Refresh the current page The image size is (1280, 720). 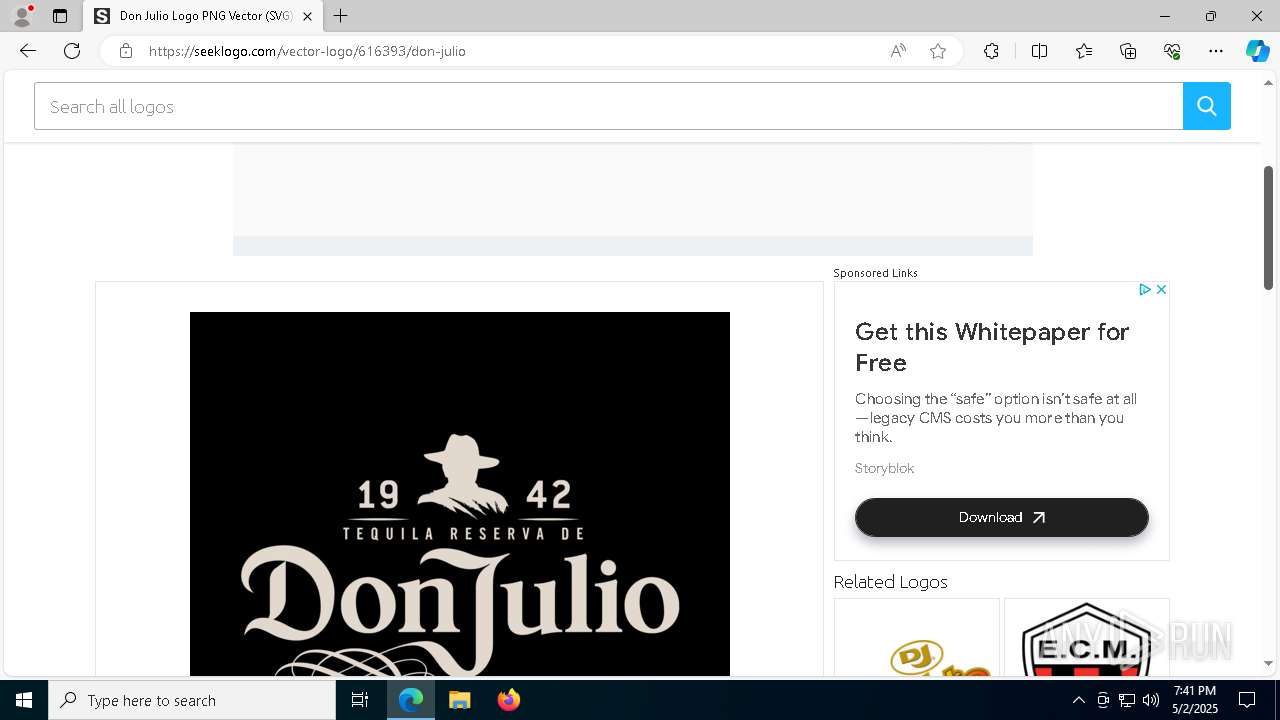pos(72,51)
